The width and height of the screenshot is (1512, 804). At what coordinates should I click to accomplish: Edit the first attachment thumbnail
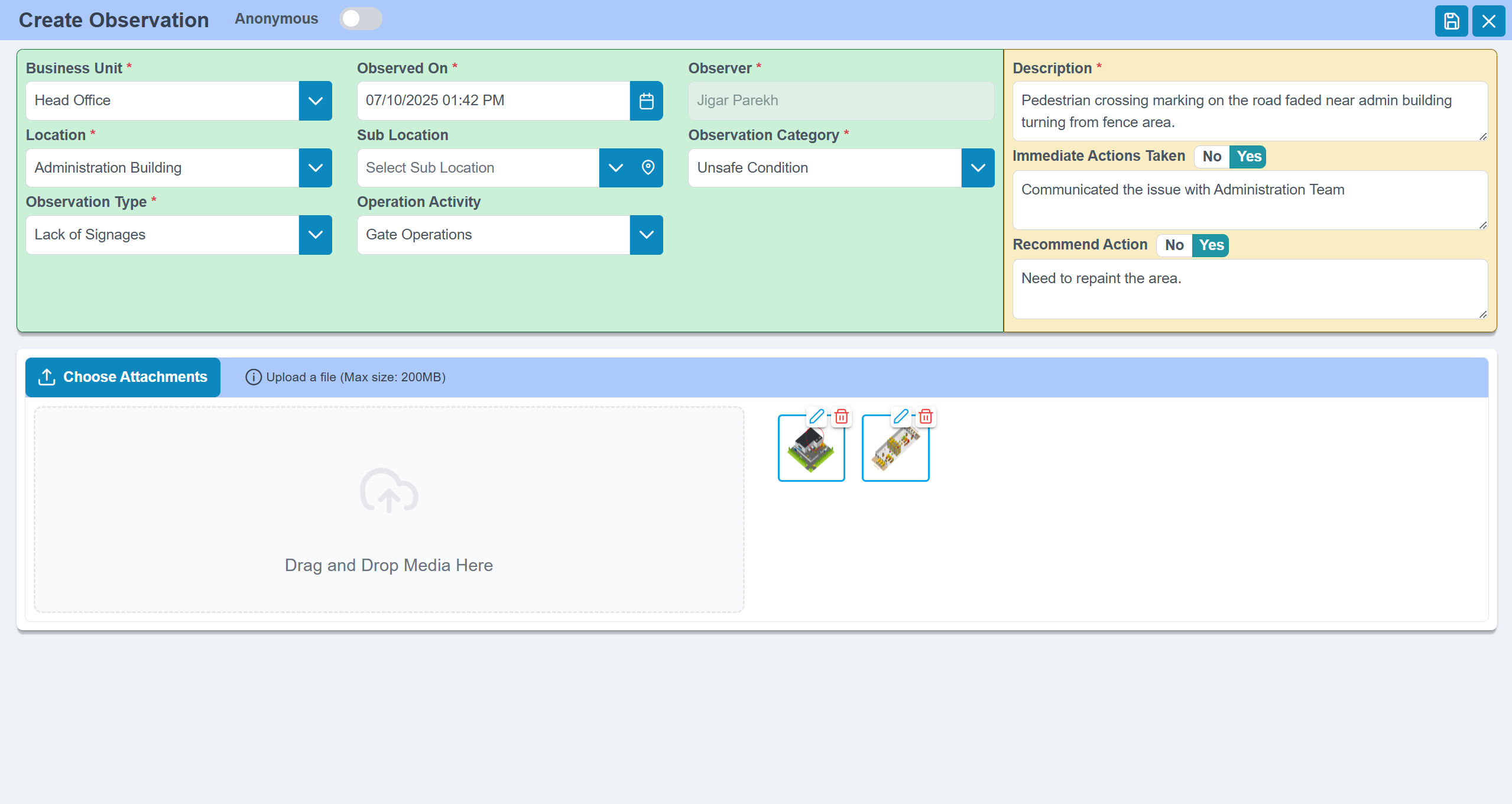point(816,417)
